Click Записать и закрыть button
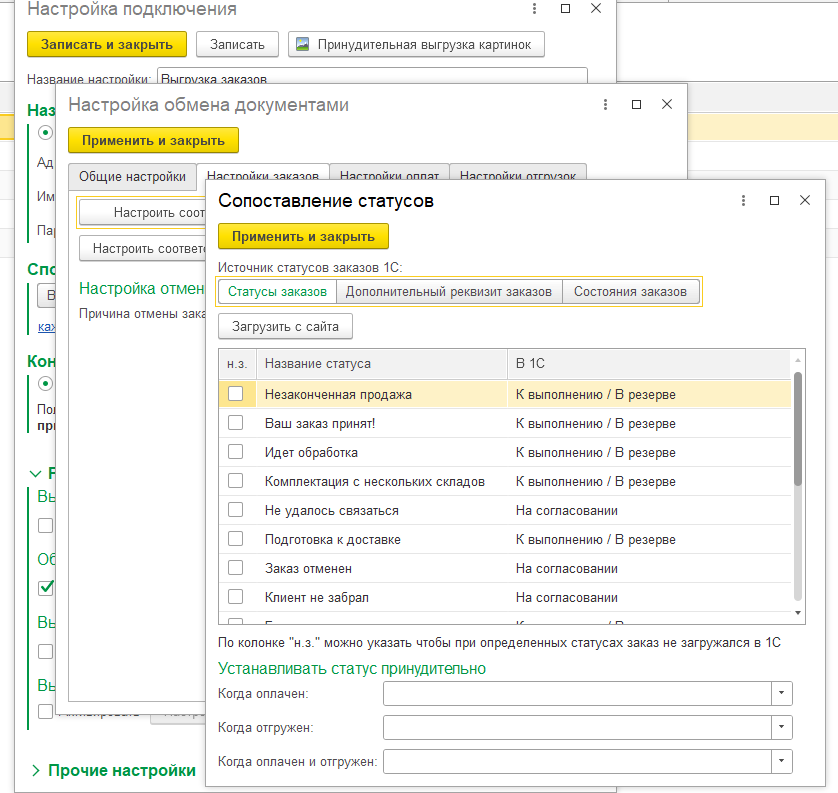Screen dimensions: 838x793 [107, 44]
